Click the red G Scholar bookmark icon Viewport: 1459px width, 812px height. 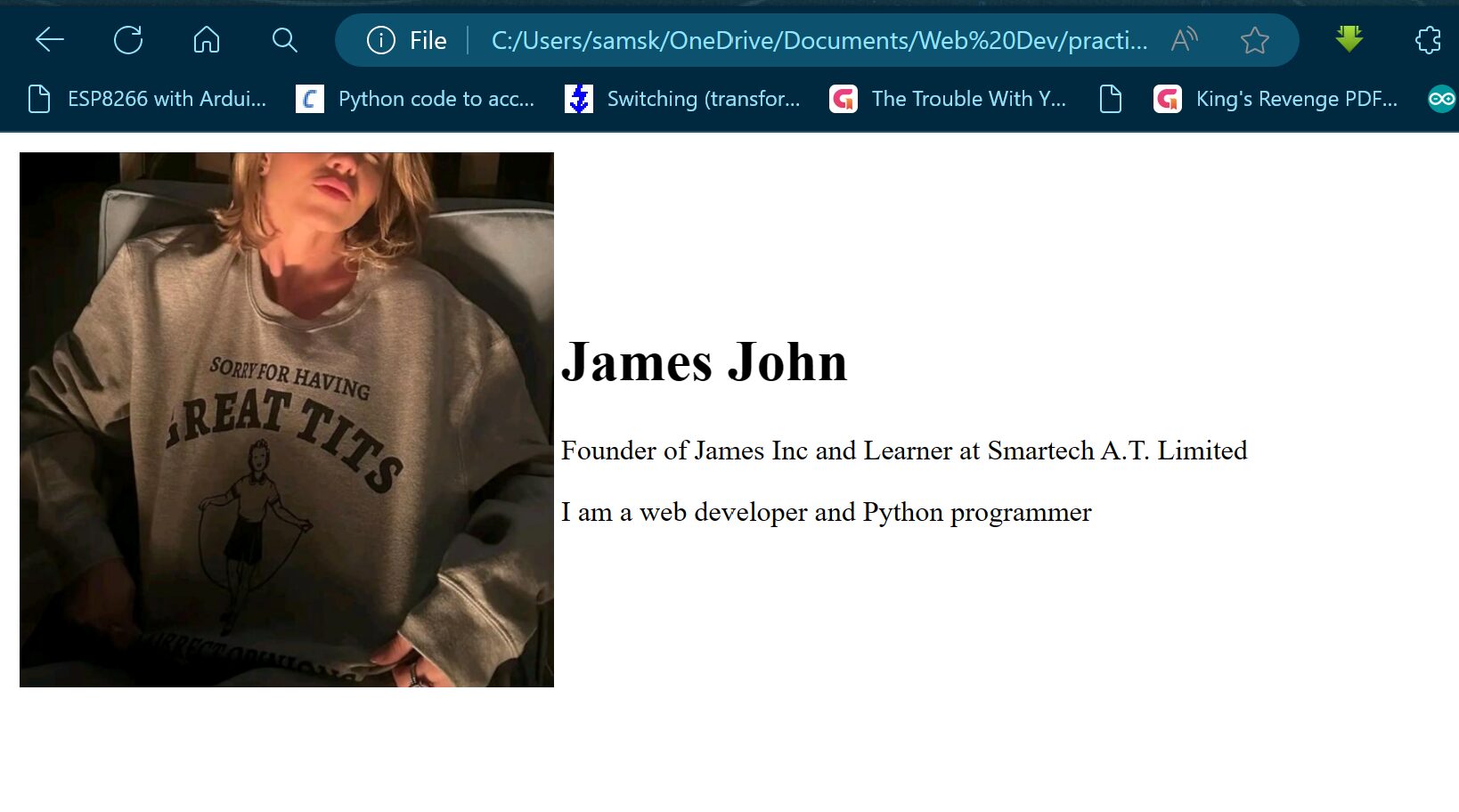coord(842,99)
